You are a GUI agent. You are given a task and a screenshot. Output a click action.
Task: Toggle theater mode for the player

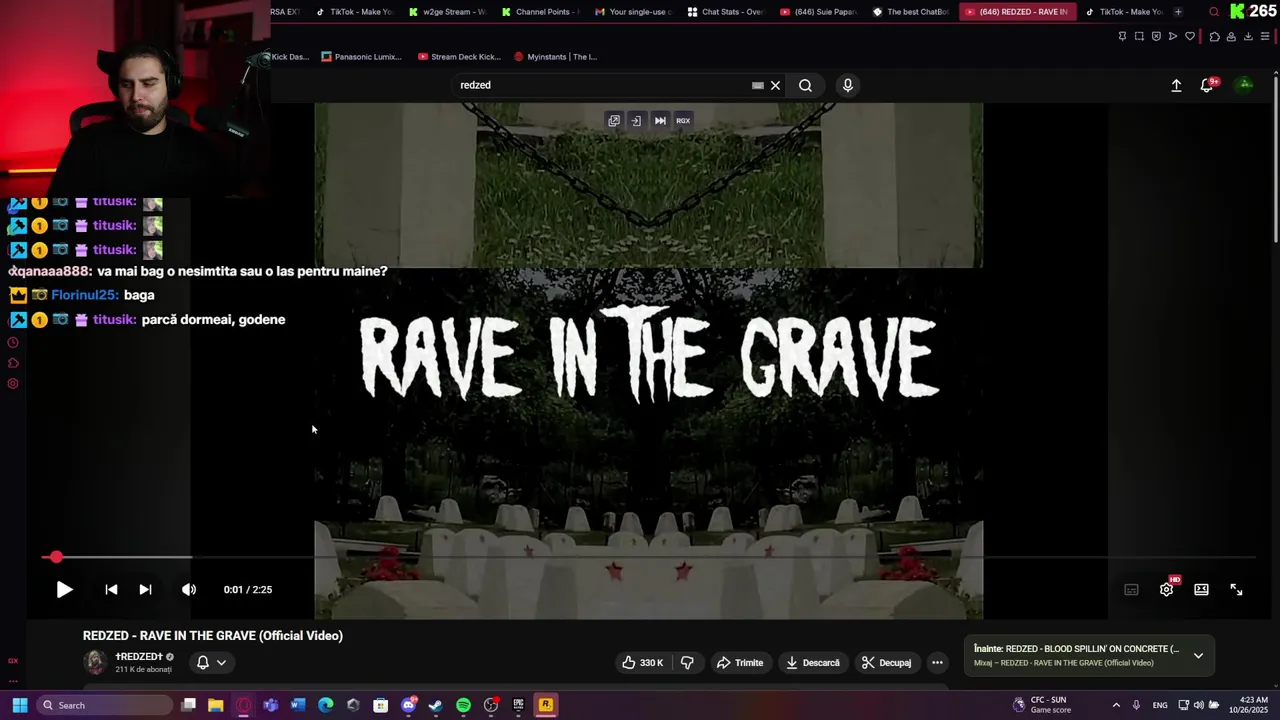pyautogui.click(x=1201, y=590)
